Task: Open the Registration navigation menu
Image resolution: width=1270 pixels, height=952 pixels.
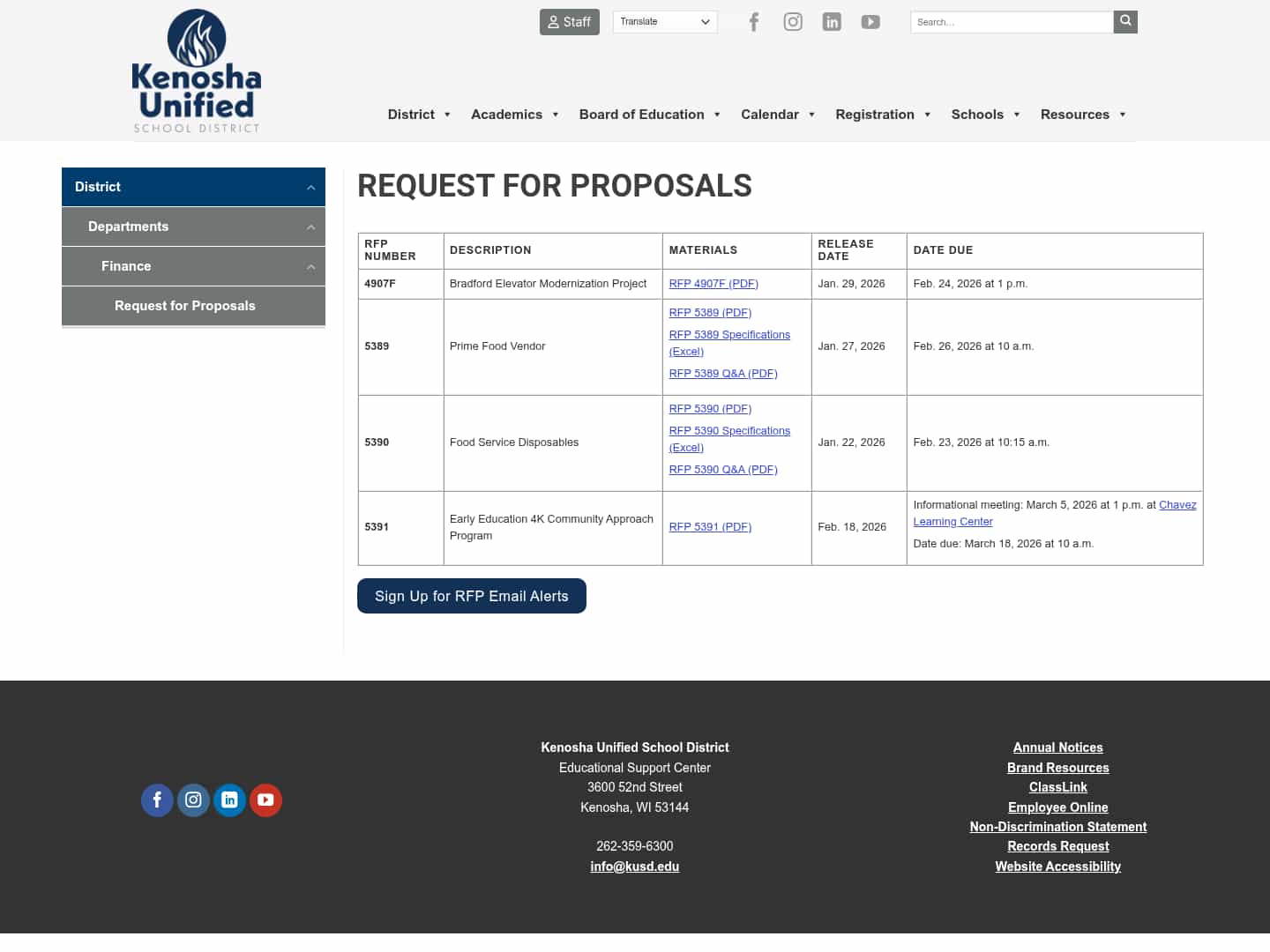Action: 883,115
